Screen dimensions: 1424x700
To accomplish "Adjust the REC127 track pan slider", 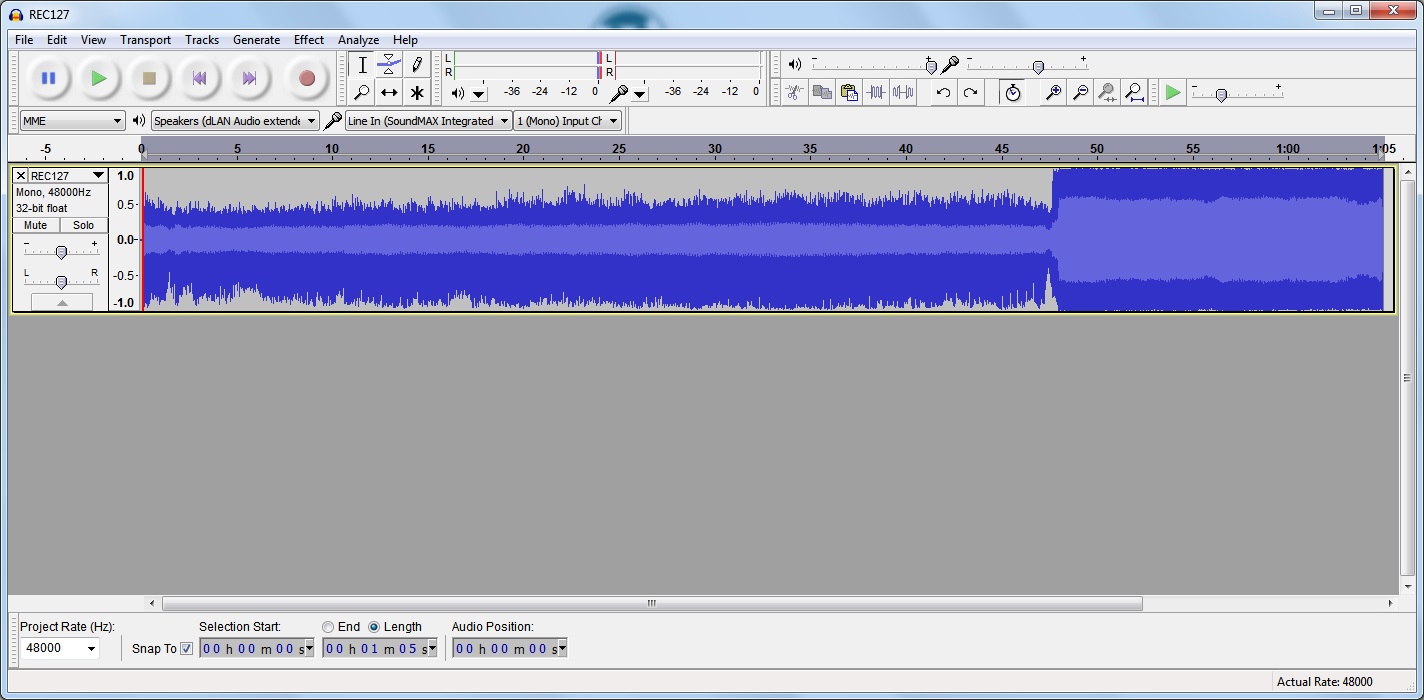I will coord(61,281).
